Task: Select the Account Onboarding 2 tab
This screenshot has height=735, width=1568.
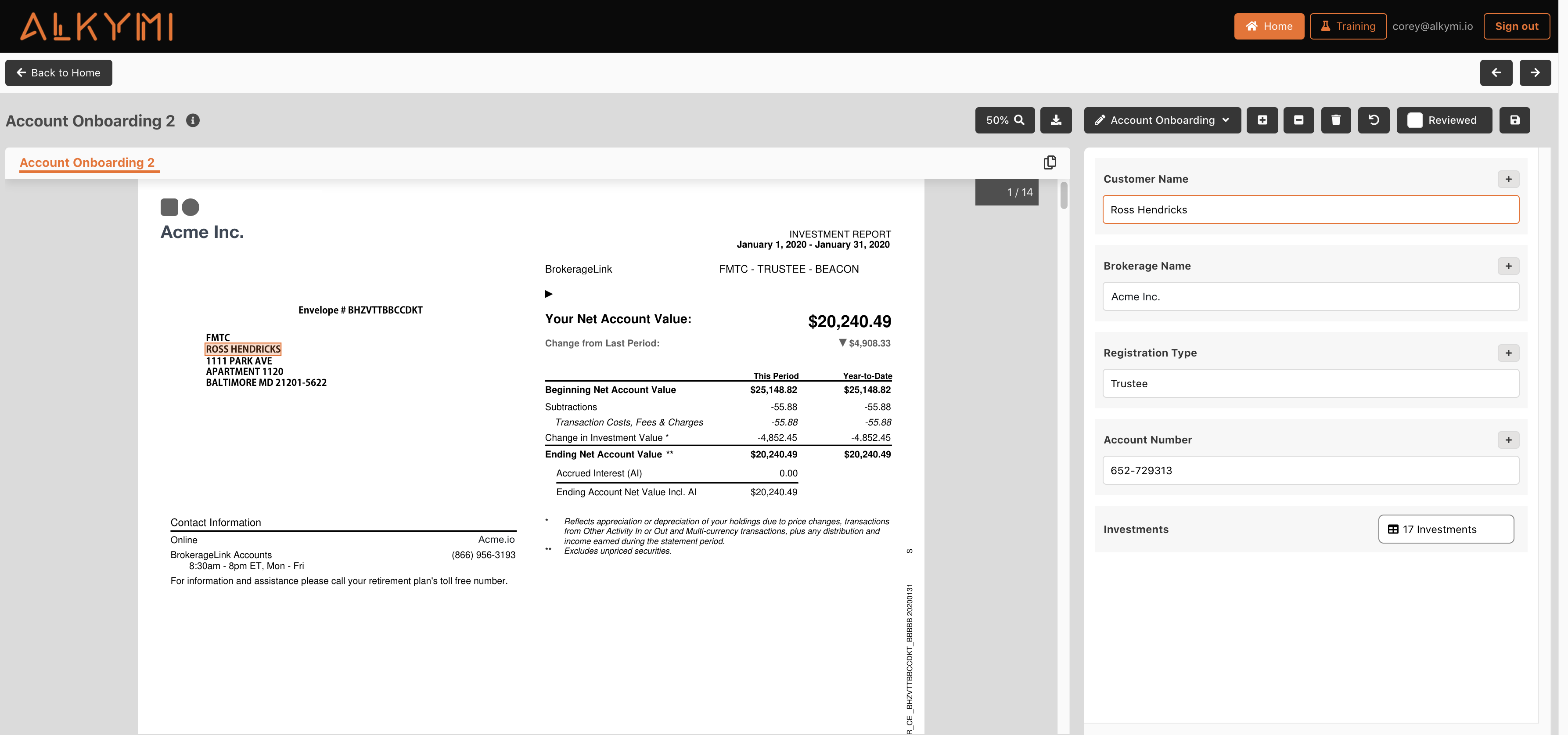Action: (x=89, y=162)
